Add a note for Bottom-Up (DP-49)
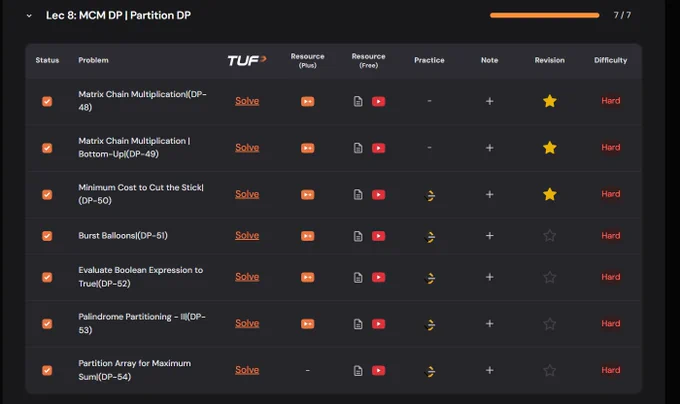Viewport: 680px width, 404px height. [490, 148]
